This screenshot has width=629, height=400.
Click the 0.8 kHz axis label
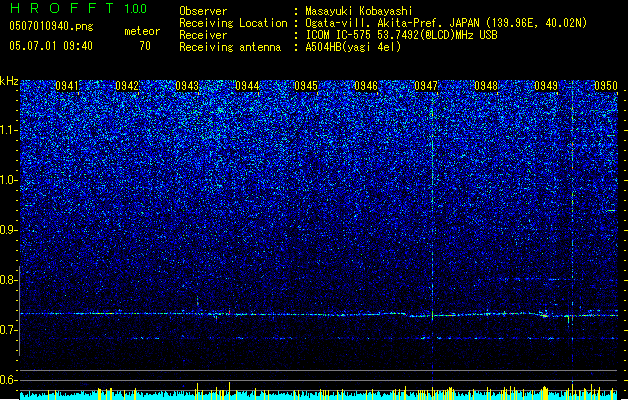coord(9,280)
